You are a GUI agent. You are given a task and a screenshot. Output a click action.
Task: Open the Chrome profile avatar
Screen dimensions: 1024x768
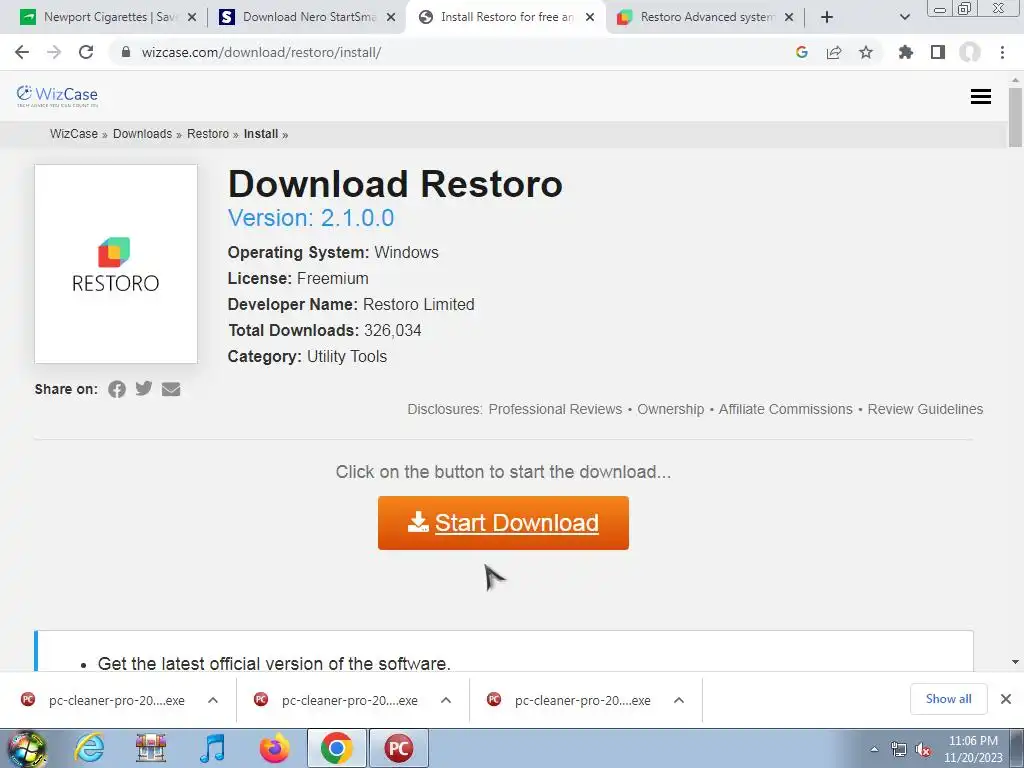(x=970, y=52)
